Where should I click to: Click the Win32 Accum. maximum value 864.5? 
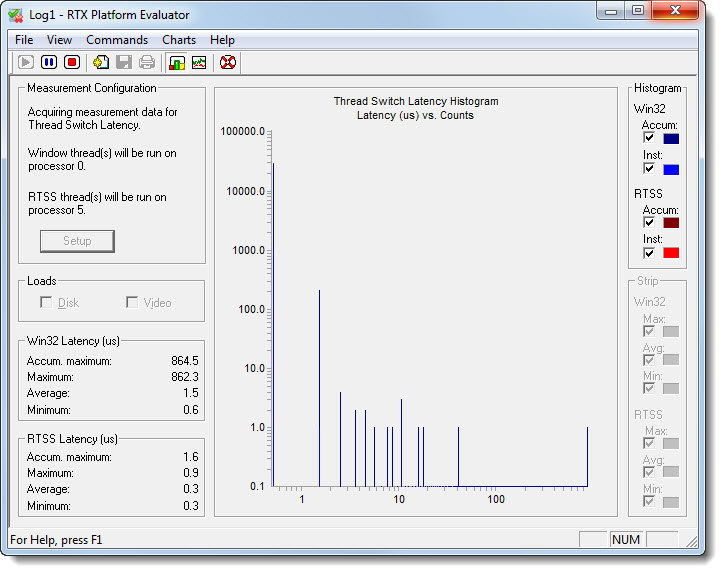tap(185, 361)
